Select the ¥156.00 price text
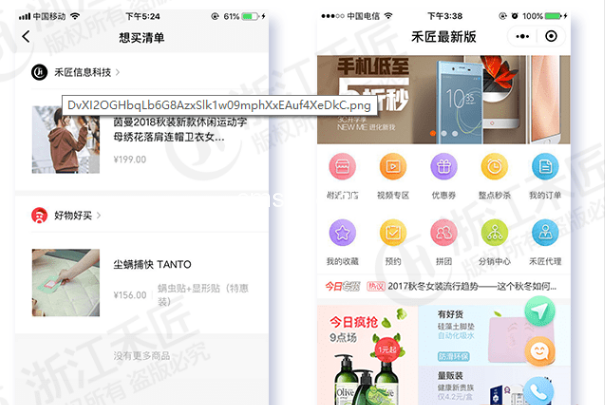Image resolution: width=605 pixels, height=405 pixels. 130,295
